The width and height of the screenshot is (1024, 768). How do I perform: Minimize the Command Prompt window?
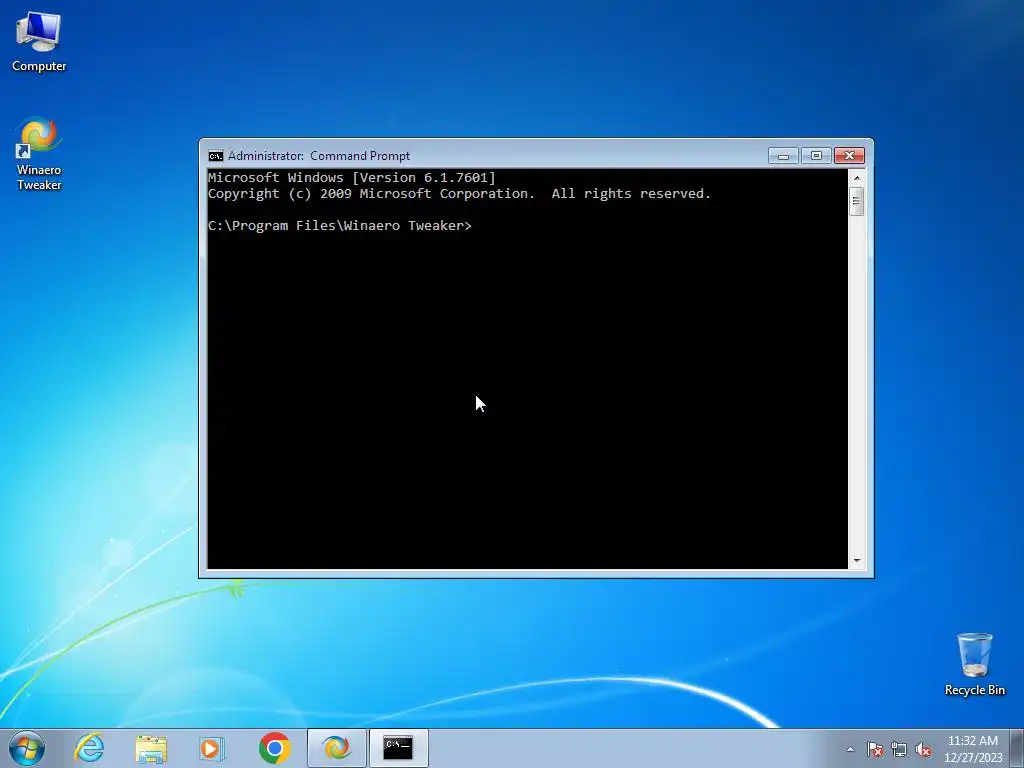[x=784, y=155]
